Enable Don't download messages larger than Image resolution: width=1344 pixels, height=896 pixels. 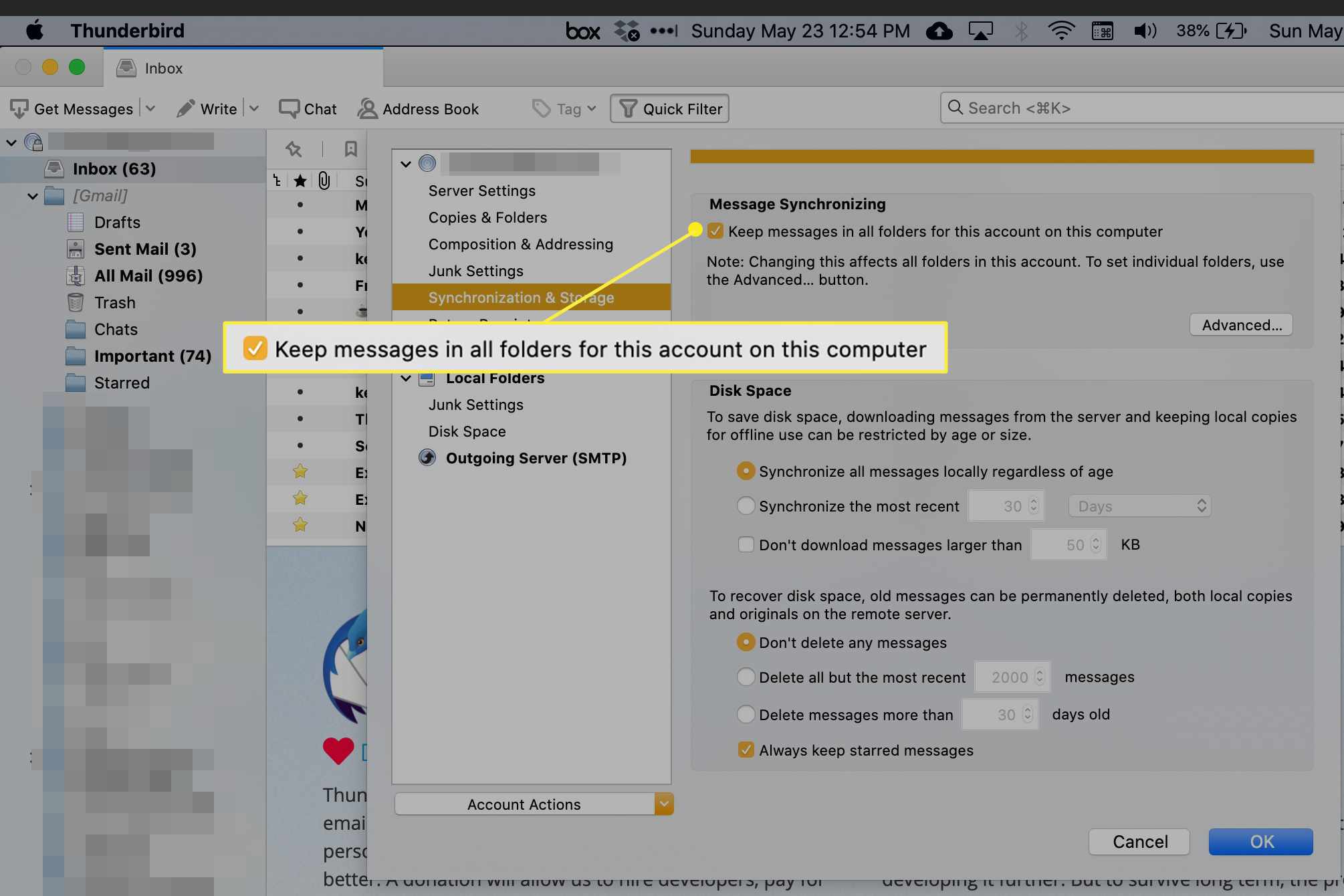tap(746, 544)
